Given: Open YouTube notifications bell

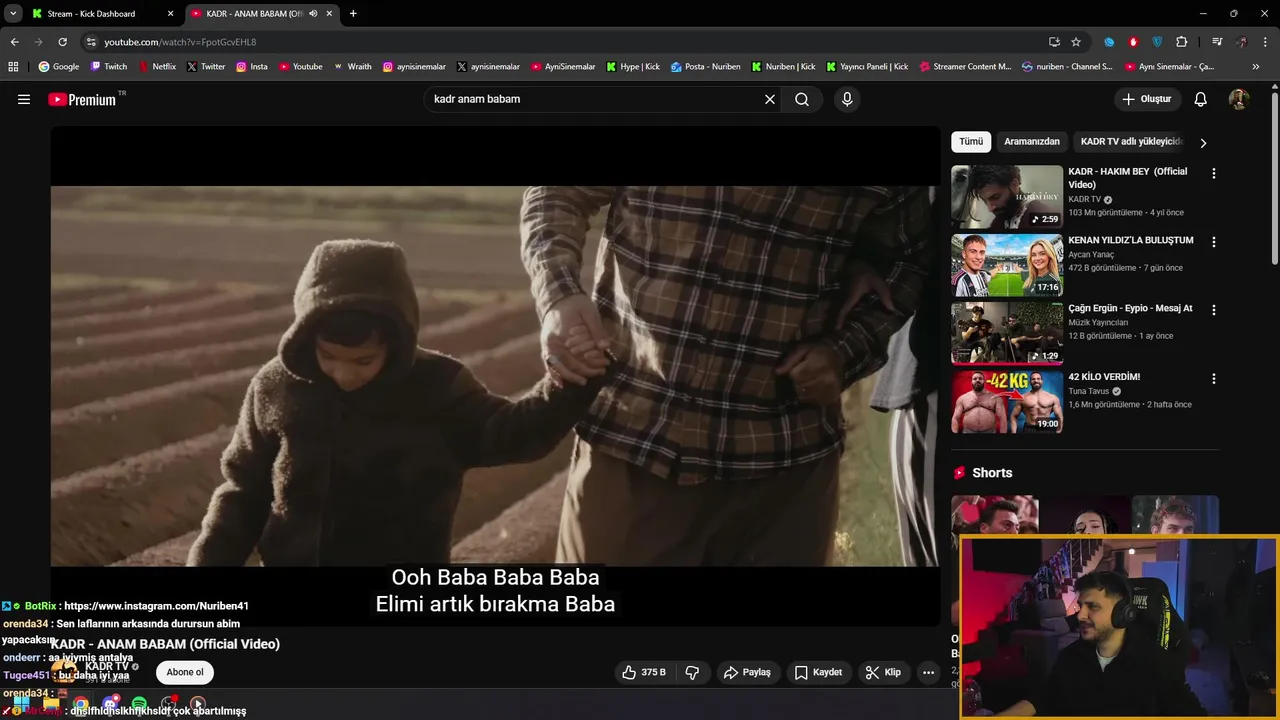Looking at the screenshot, I should [x=1201, y=99].
